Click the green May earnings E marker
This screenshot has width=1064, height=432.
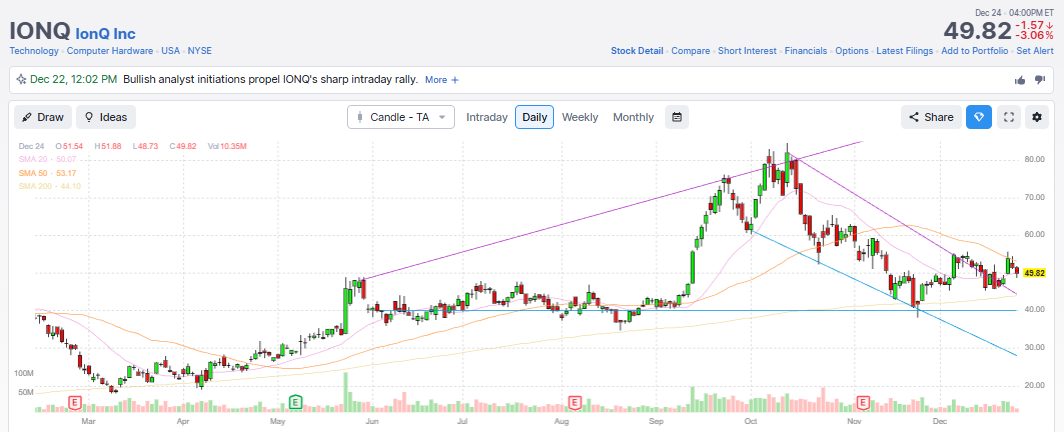point(295,403)
